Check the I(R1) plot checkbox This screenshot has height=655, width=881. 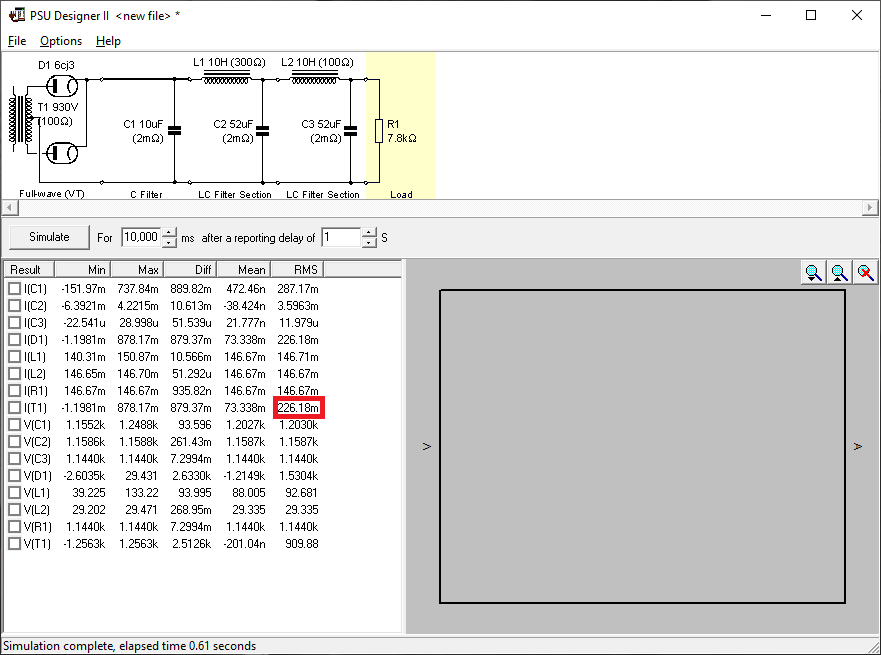click(15, 390)
